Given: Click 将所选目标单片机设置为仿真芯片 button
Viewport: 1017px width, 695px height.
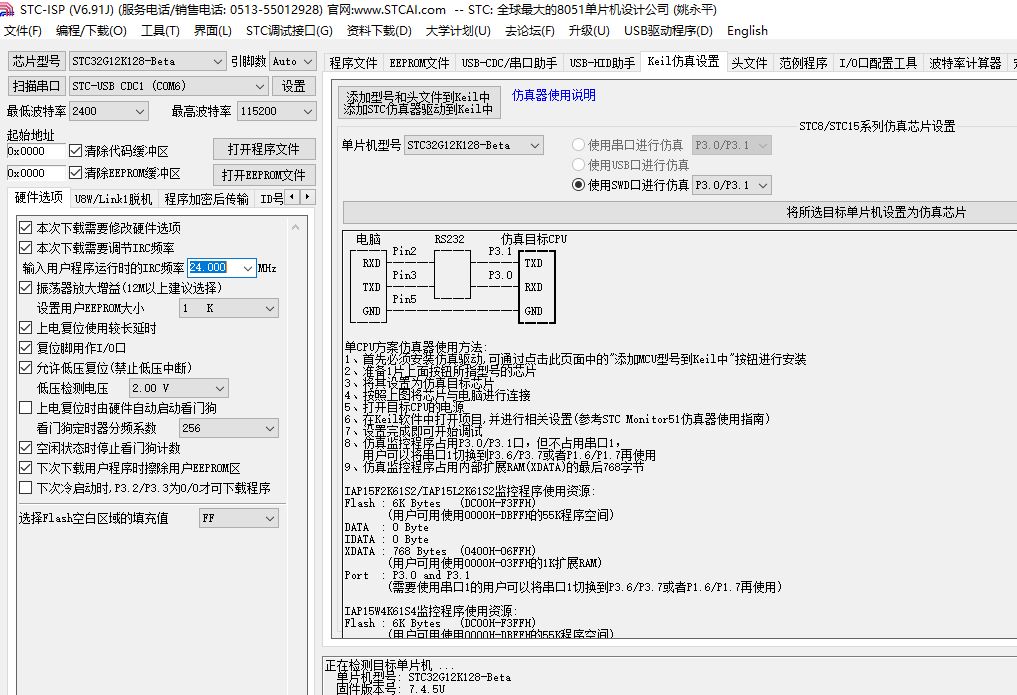Looking at the screenshot, I should coord(876,212).
